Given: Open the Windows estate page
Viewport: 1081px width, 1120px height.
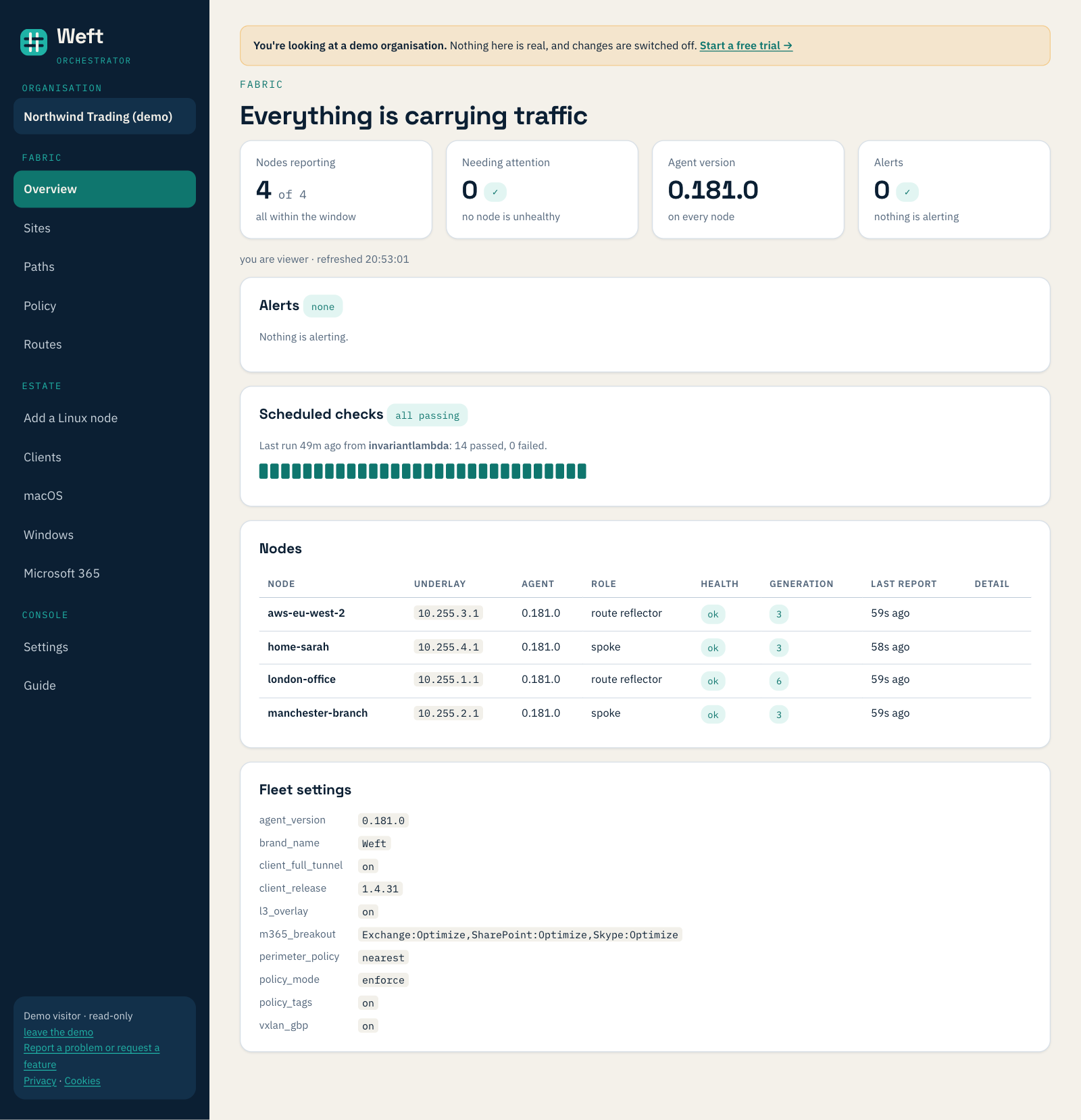Looking at the screenshot, I should (105, 535).
